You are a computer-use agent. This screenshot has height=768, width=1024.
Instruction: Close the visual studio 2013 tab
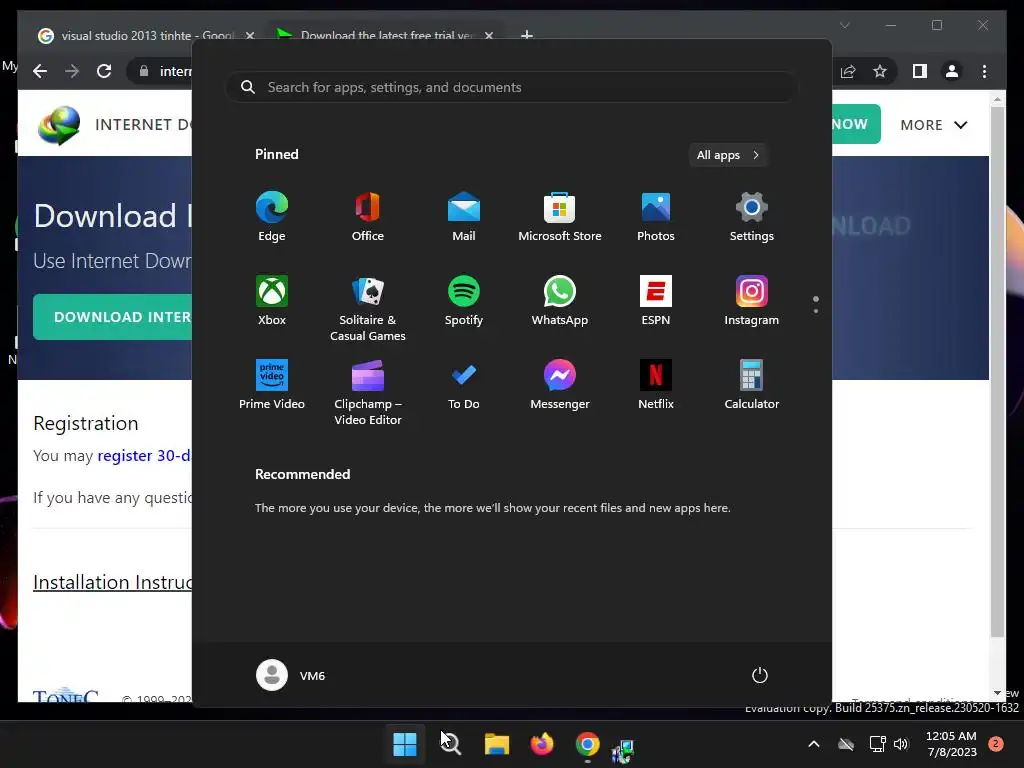tap(250, 35)
